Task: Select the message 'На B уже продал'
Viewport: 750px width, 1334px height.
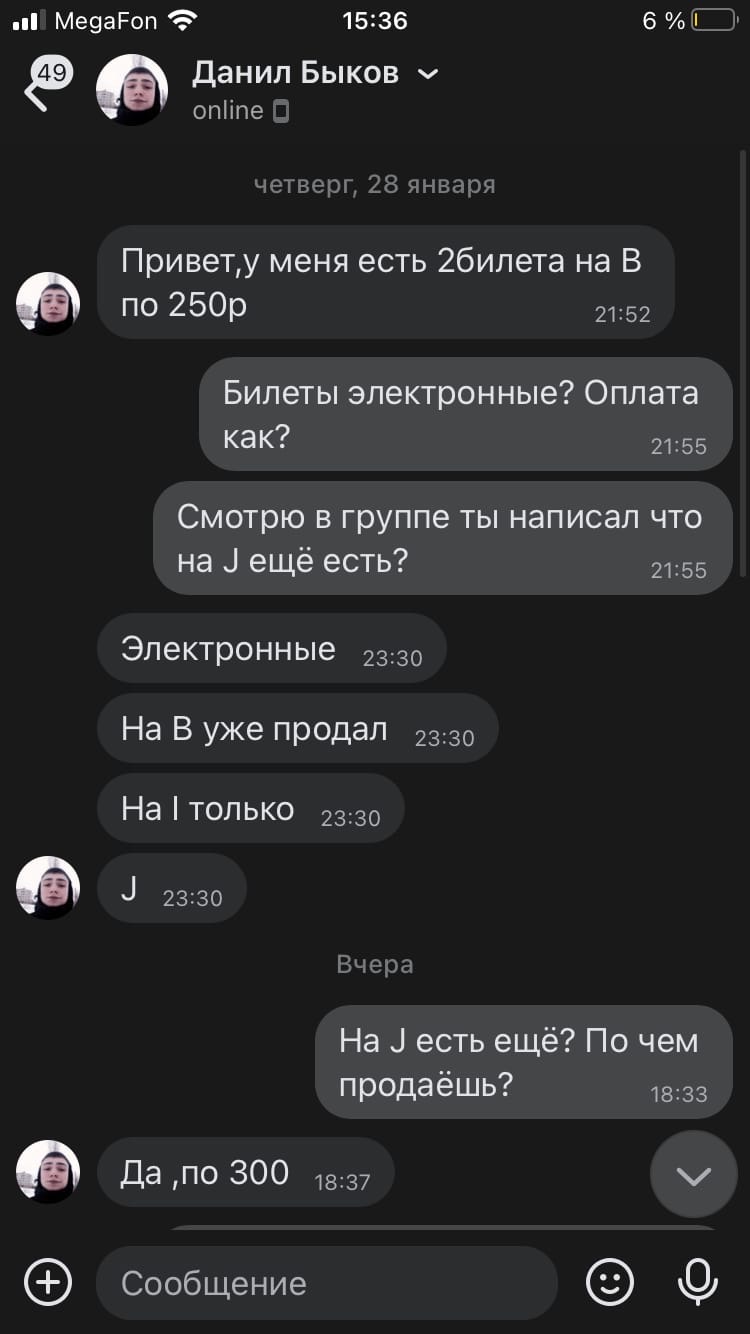Action: [x=297, y=729]
